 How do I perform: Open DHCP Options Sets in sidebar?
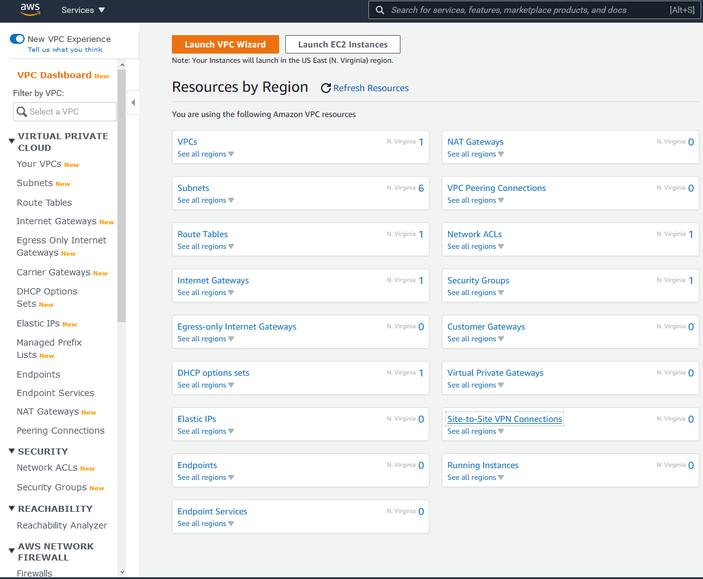pos(47,297)
